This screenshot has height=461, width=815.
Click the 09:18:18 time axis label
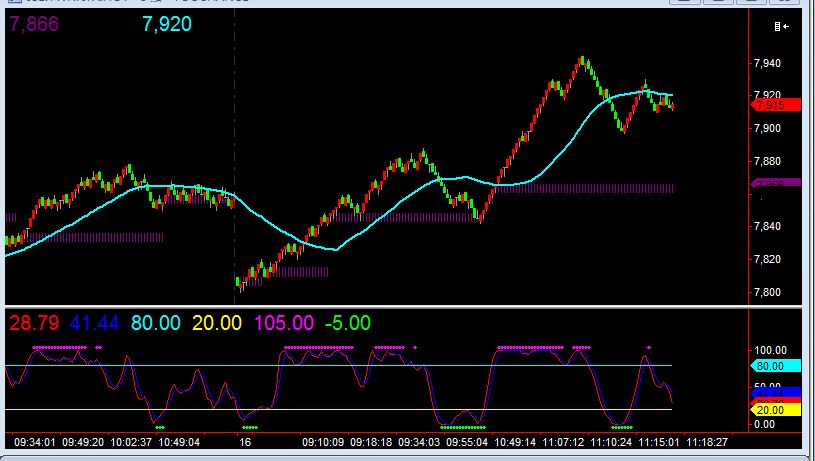371,442
